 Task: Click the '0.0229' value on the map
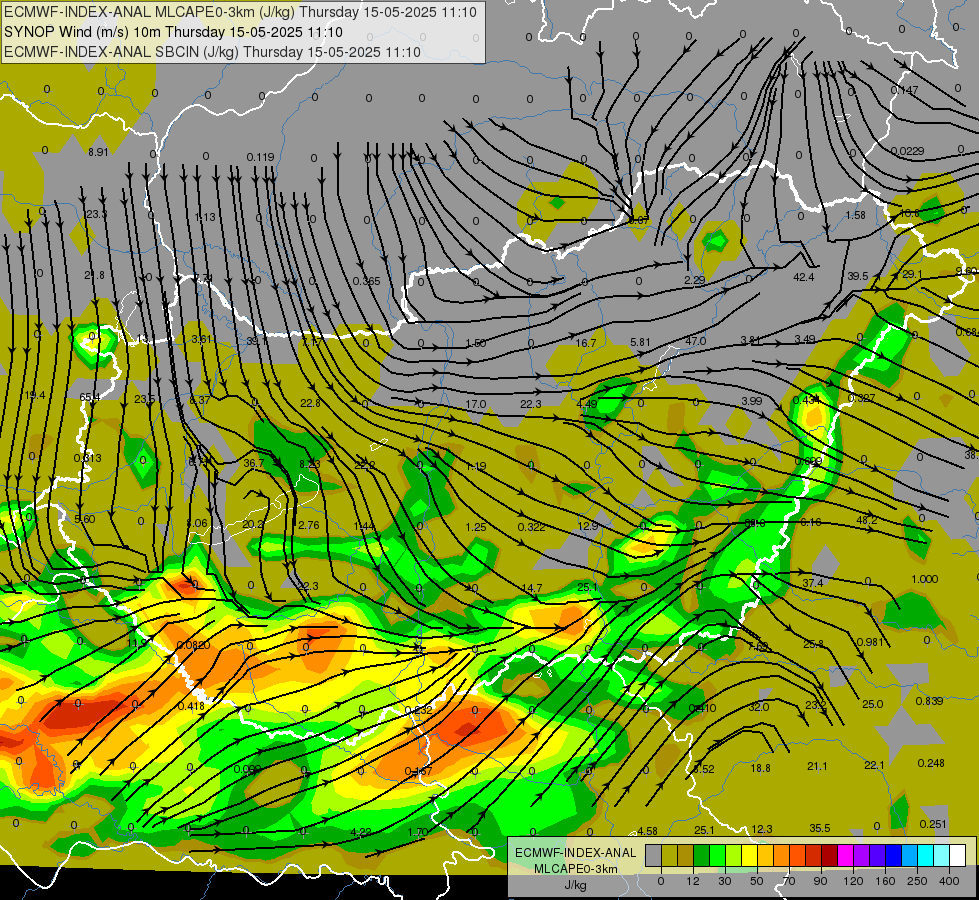click(x=907, y=151)
